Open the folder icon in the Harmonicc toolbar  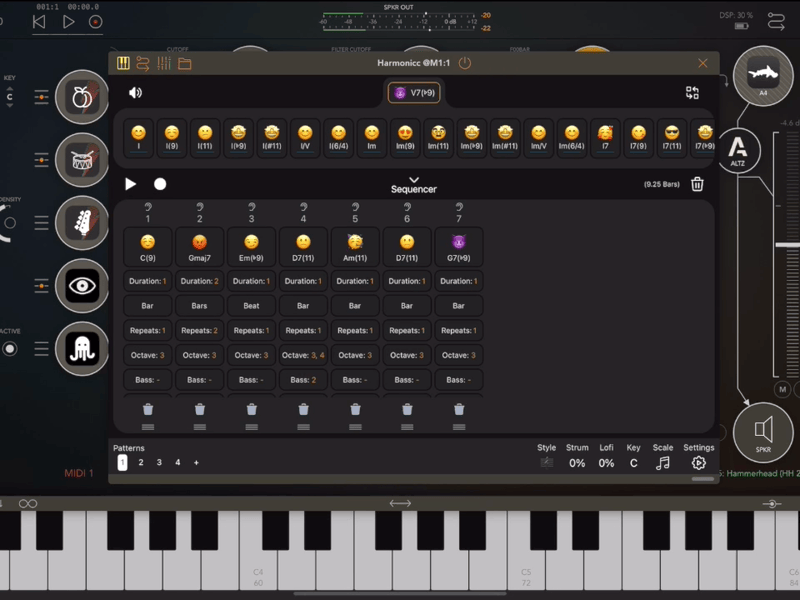coord(185,63)
